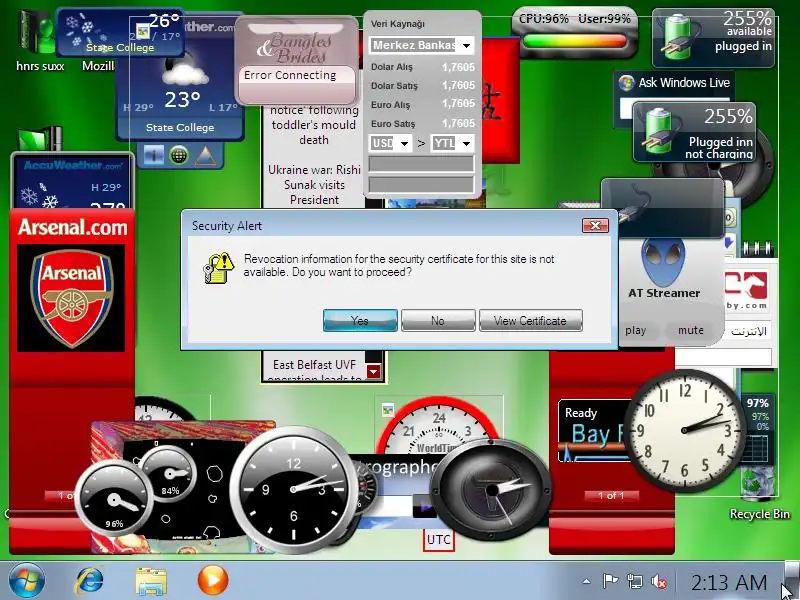
Task: Click the Ask Windows Live logo icon
Action: [x=627, y=83]
